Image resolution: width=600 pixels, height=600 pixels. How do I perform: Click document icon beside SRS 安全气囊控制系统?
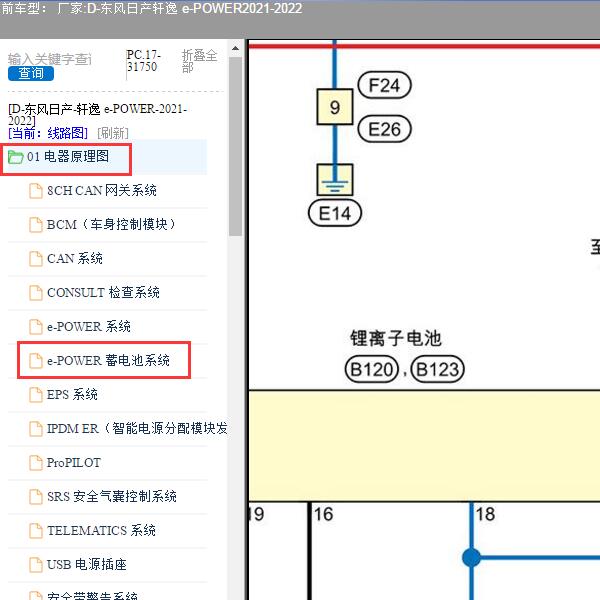(x=36, y=497)
